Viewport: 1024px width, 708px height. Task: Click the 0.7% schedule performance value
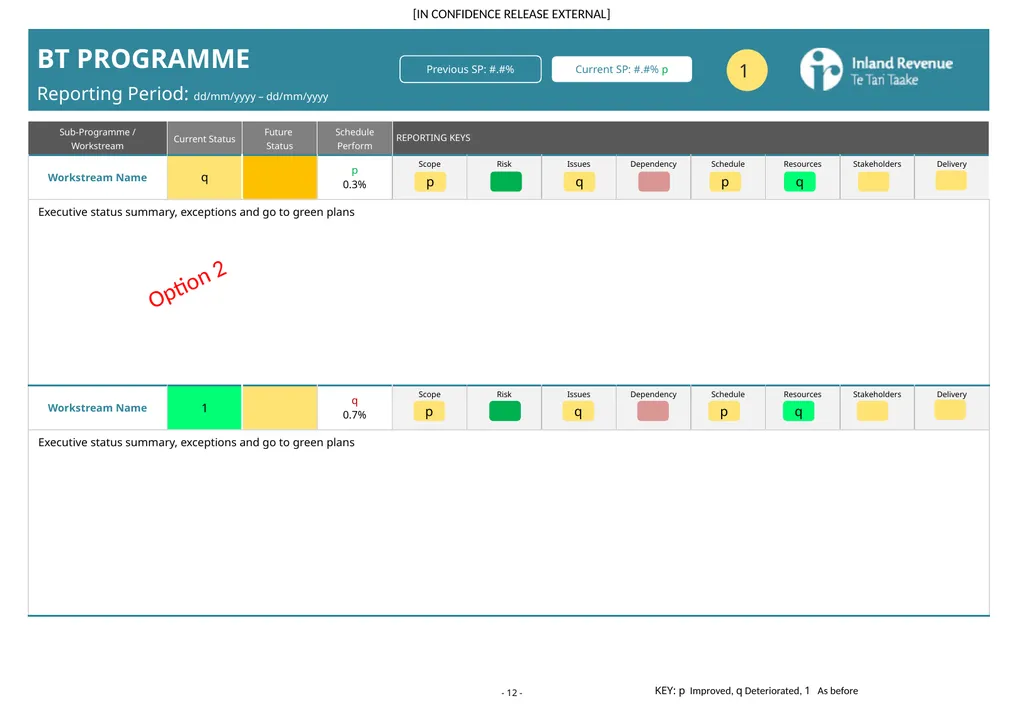tap(355, 415)
